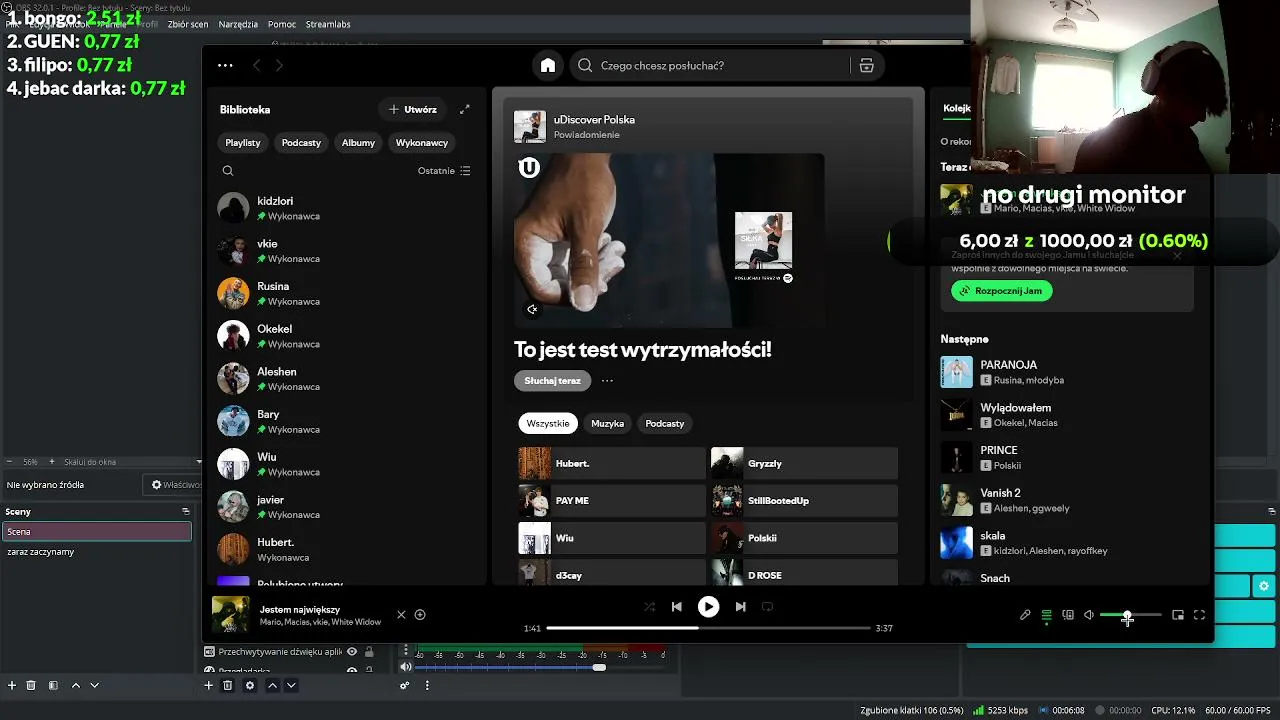1280x720 pixels.
Task: Open the StillBootedUp shortcut tile
Action: click(x=804, y=501)
